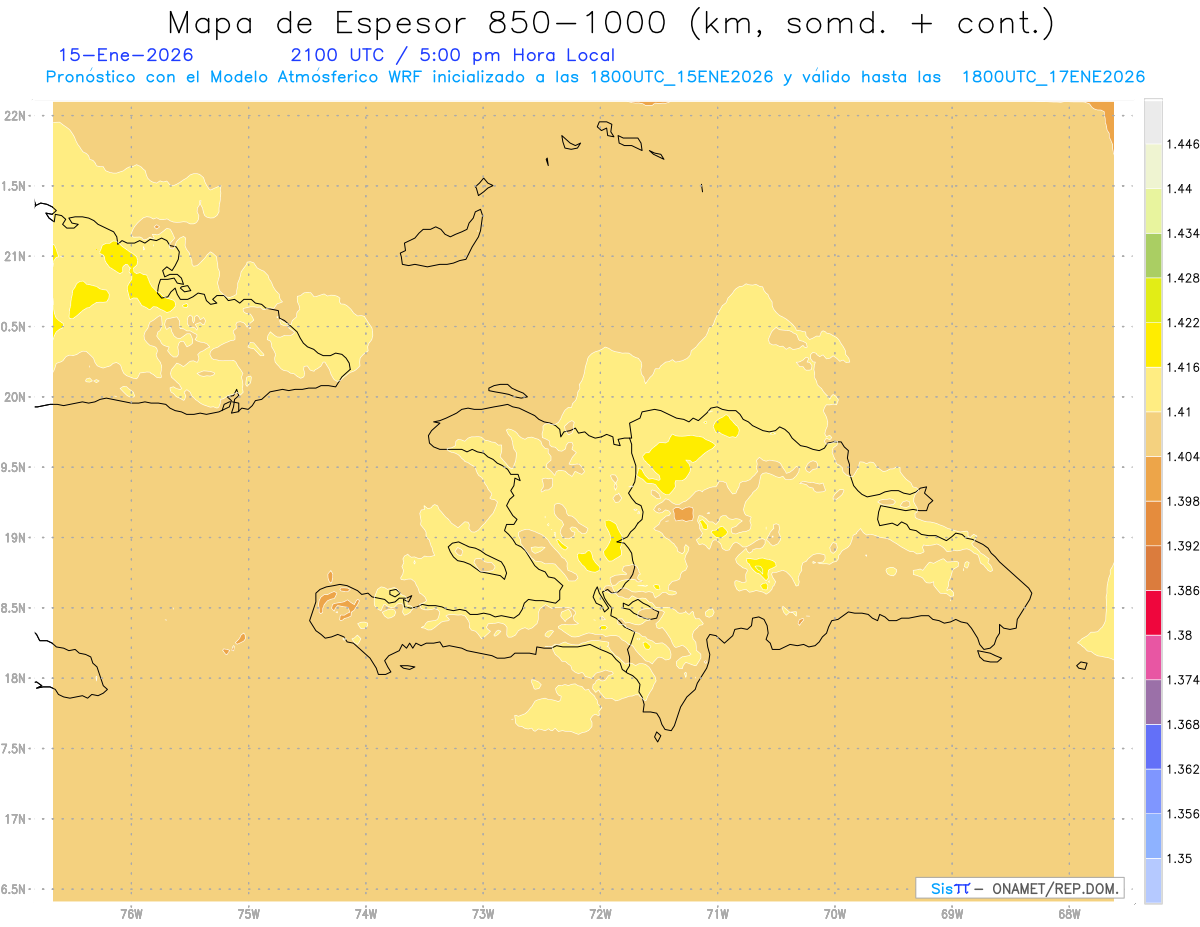Viewport: 1200px width, 927px height.
Task: Click the legend value '1.446'
Action: (1183, 144)
